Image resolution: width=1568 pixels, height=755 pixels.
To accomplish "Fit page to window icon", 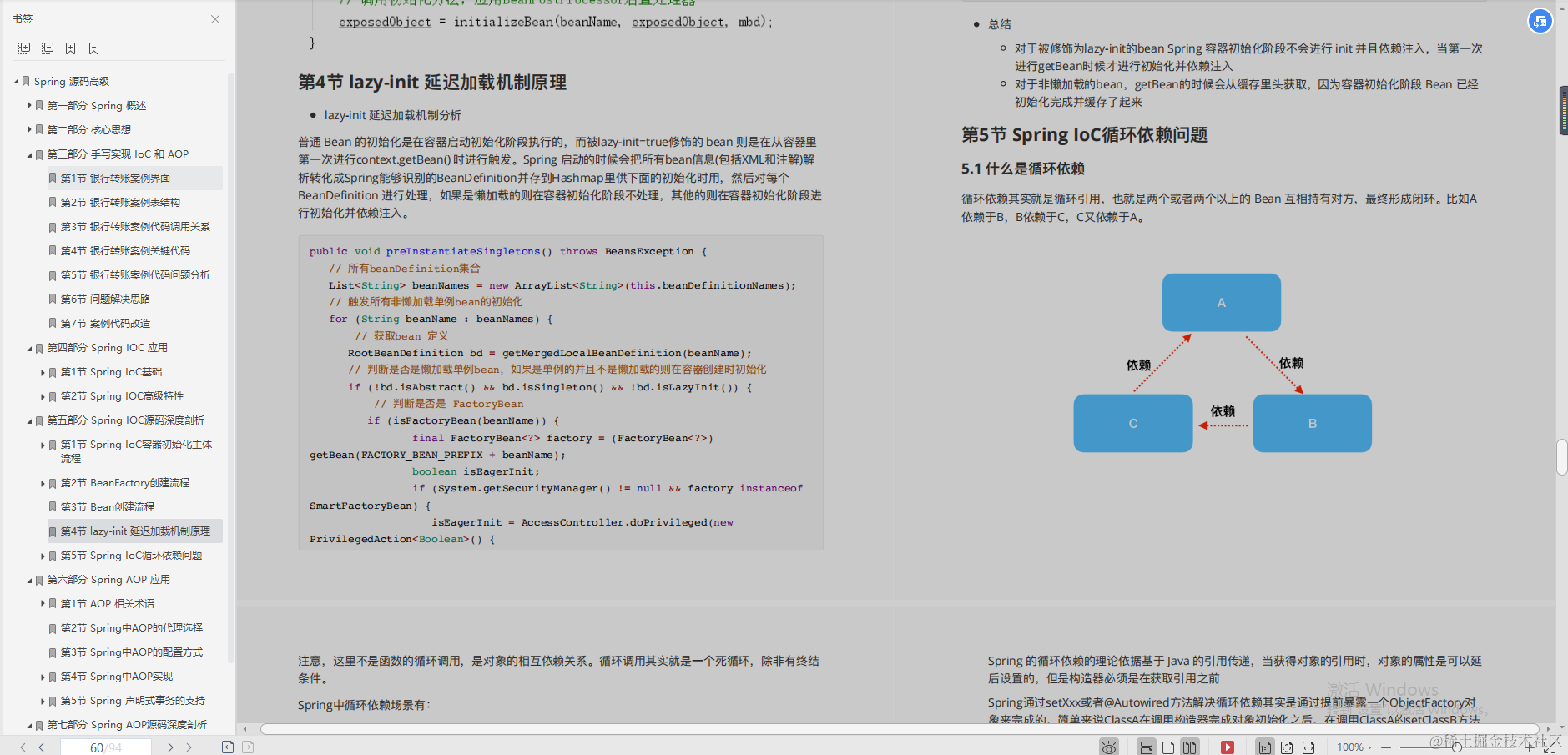I will [1287, 747].
